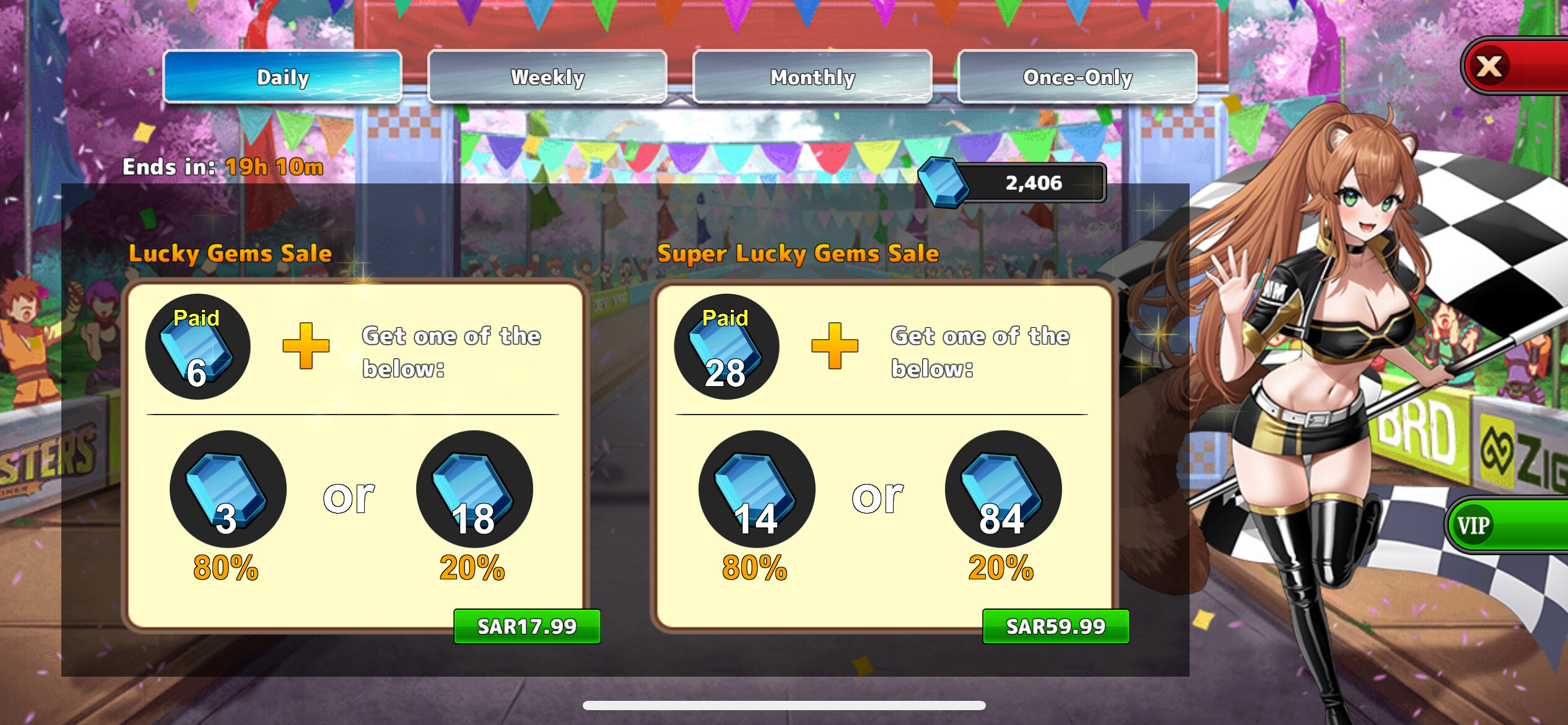
Task: Tap the plus icon in Lucky Gems card
Action: point(306,346)
